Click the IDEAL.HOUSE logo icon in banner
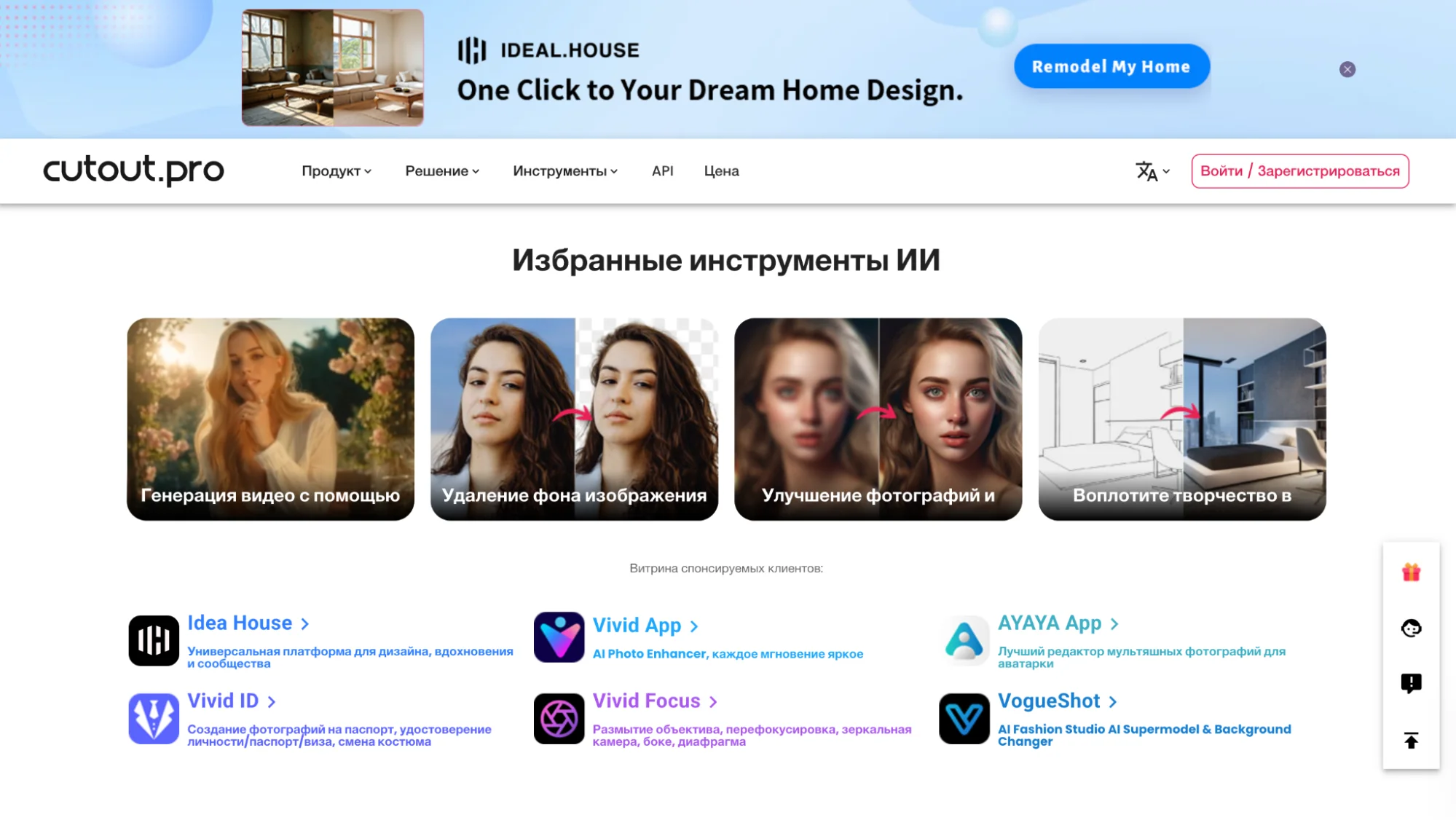This screenshot has width=1456, height=820. 472,50
